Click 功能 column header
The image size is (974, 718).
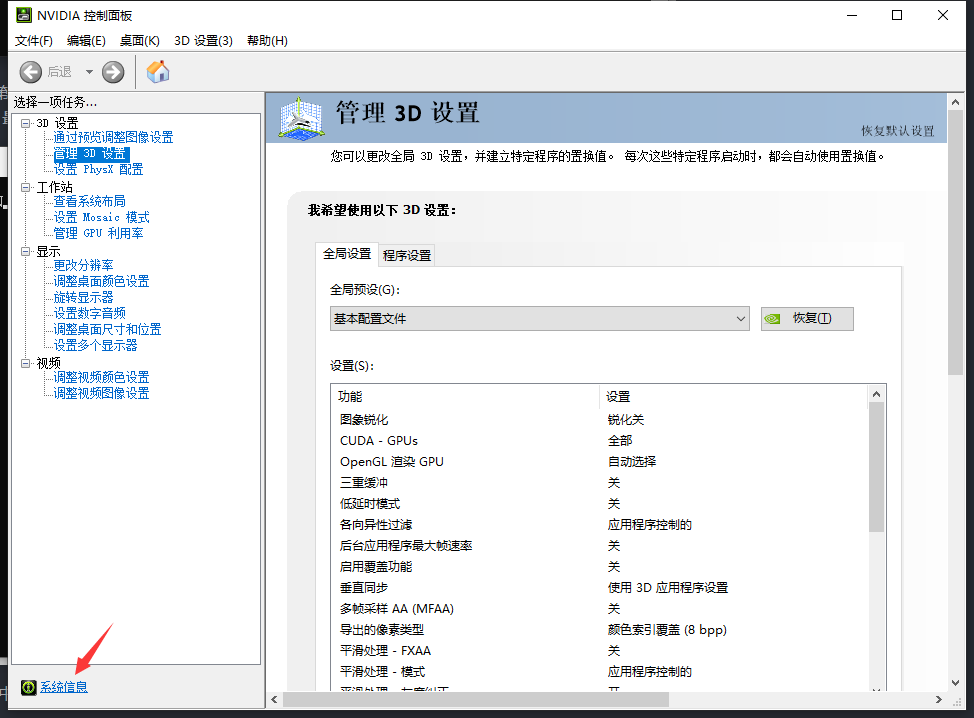click(465, 396)
